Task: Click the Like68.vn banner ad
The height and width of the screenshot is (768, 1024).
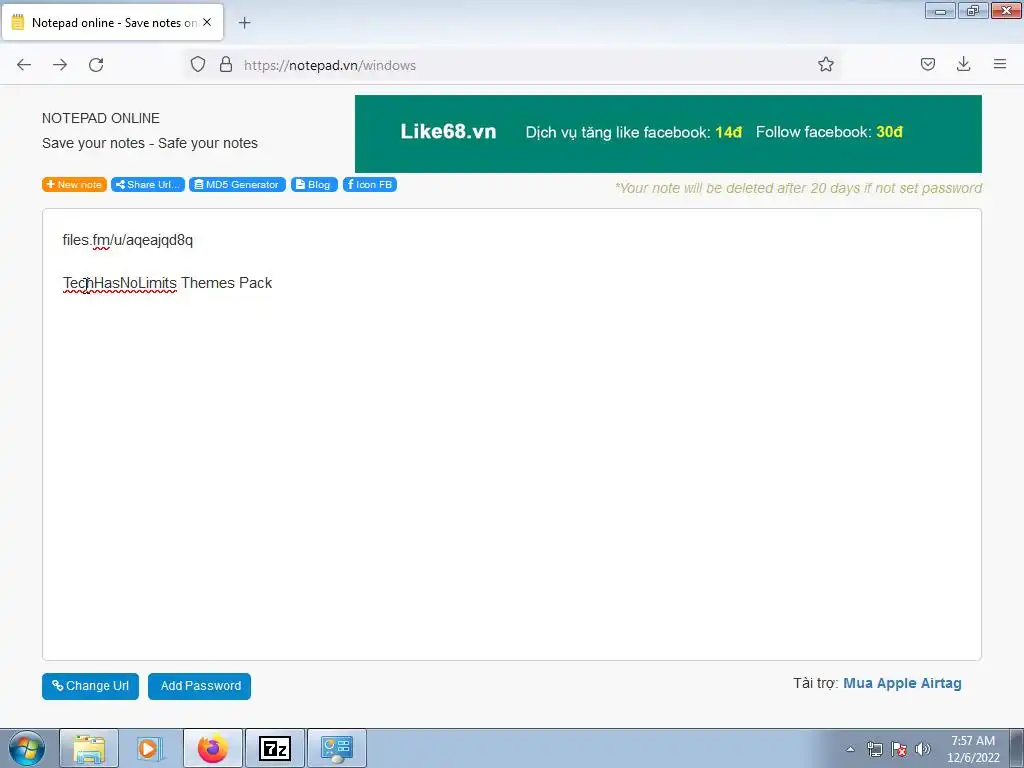Action: (x=668, y=134)
